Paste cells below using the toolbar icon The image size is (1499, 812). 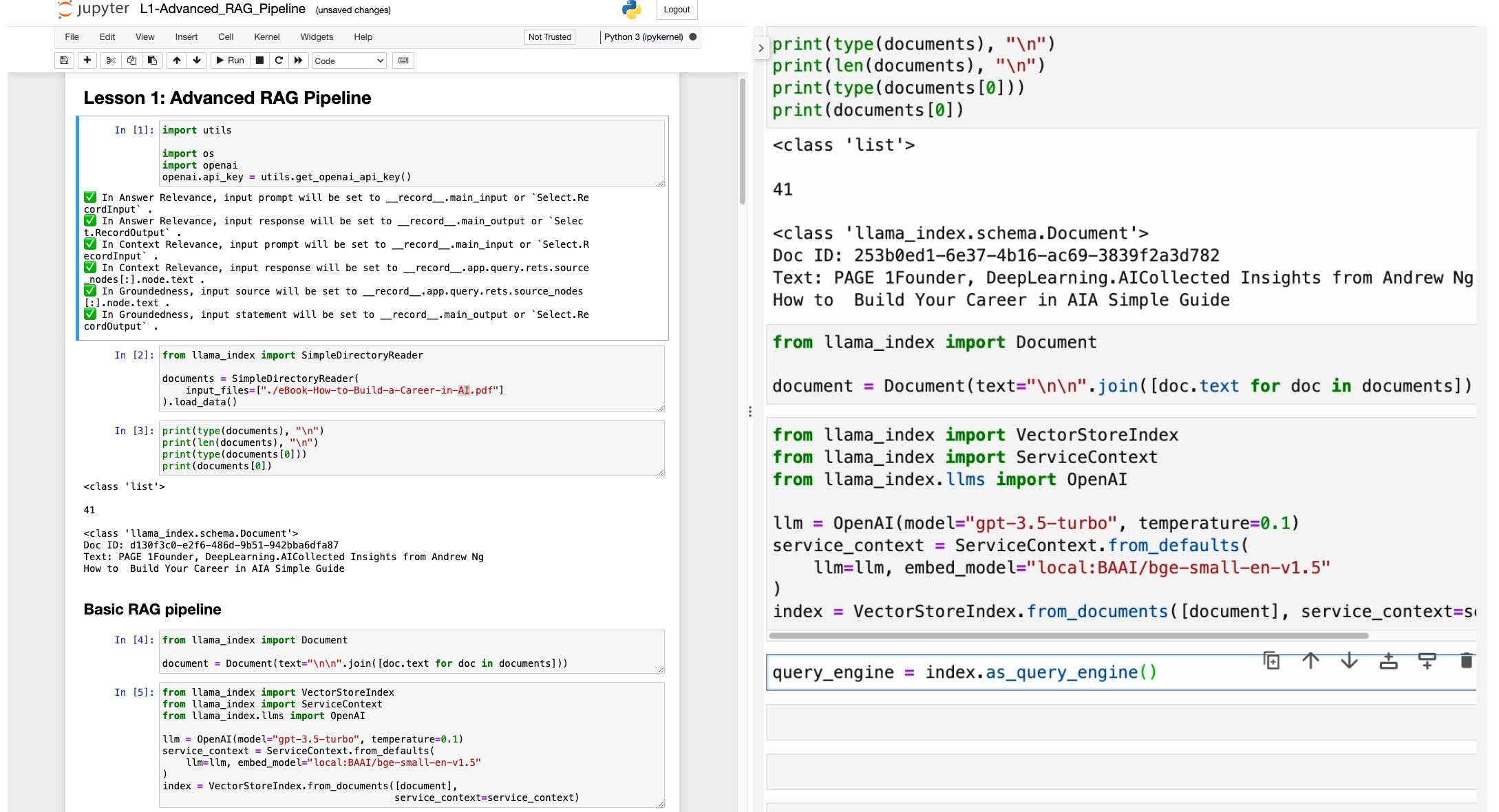153,61
